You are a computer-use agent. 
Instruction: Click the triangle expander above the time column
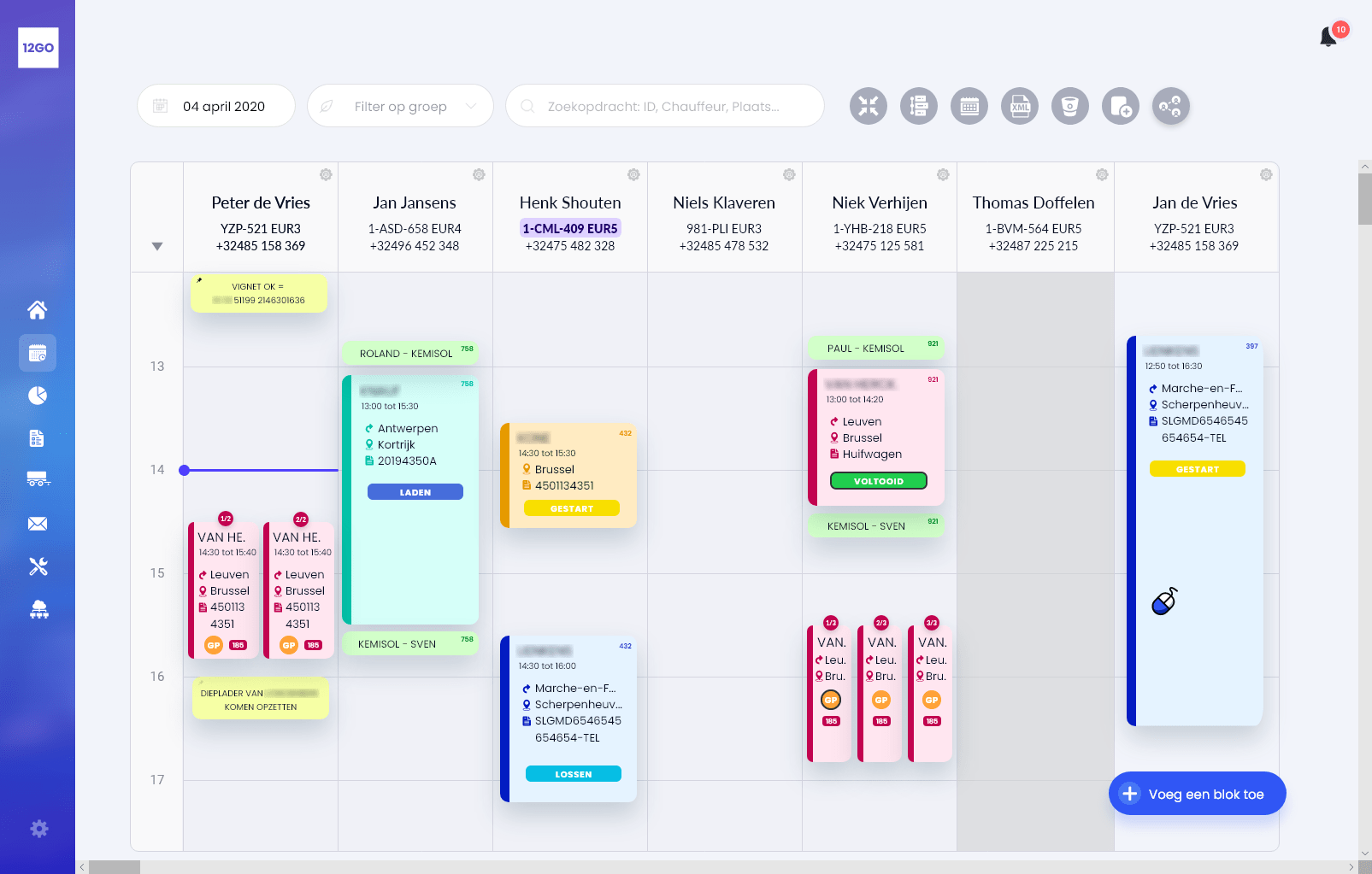click(x=156, y=246)
